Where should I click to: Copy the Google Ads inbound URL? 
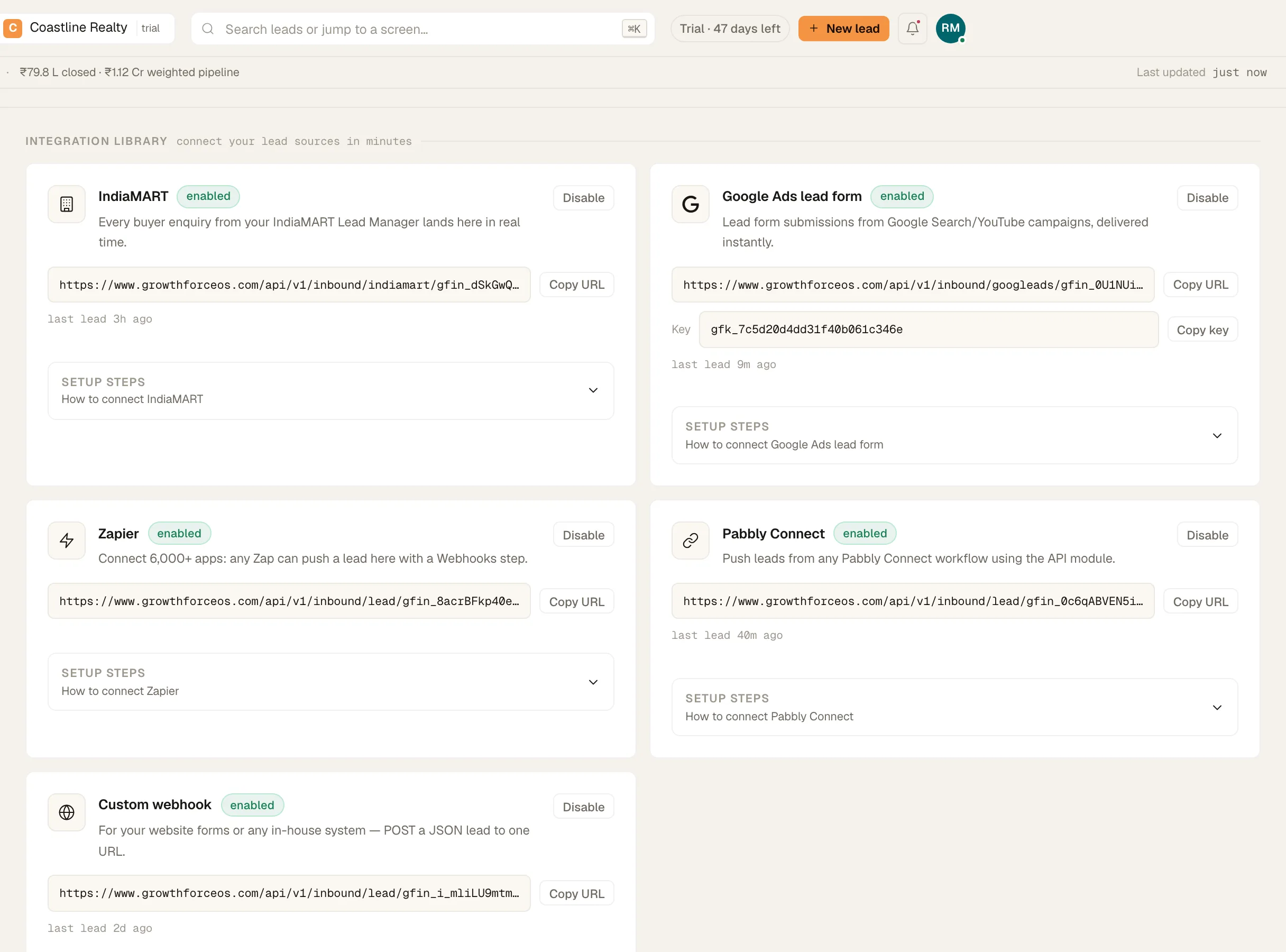click(x=1200, y=285)
